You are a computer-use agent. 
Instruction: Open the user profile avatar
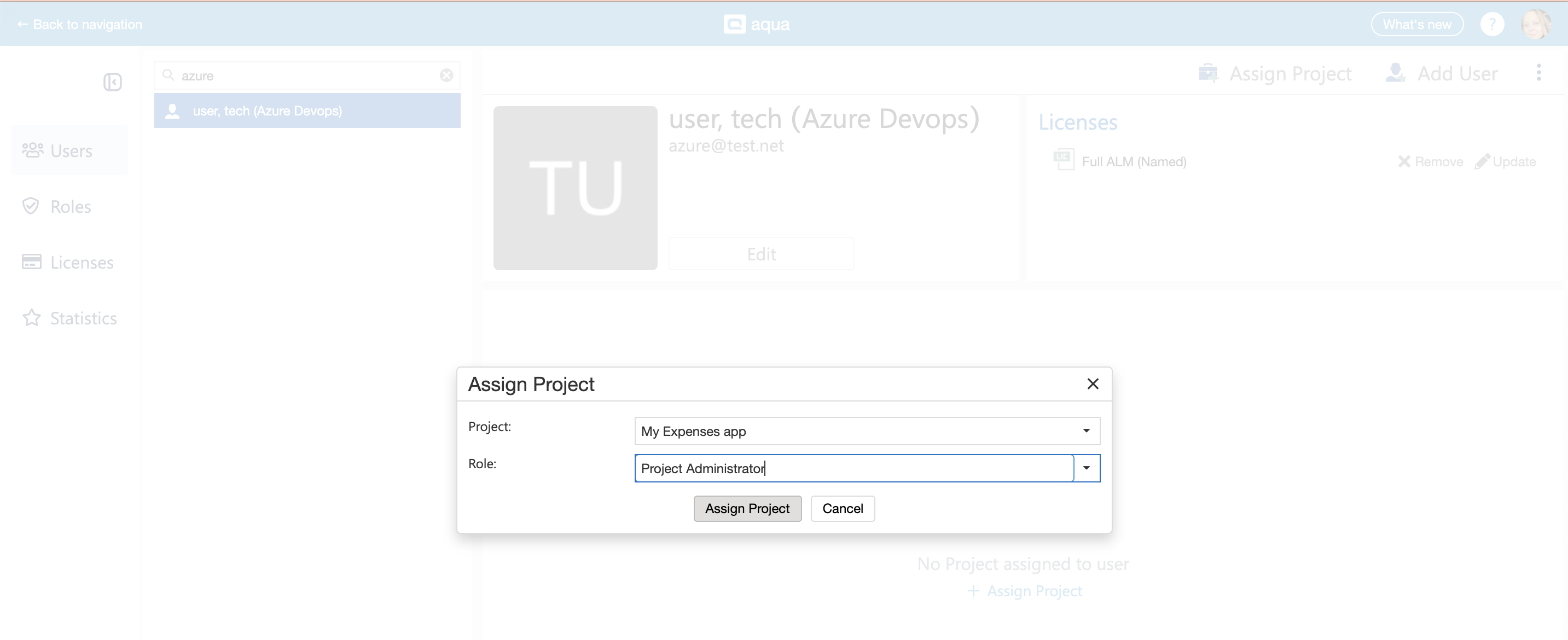coord(1535,24)
